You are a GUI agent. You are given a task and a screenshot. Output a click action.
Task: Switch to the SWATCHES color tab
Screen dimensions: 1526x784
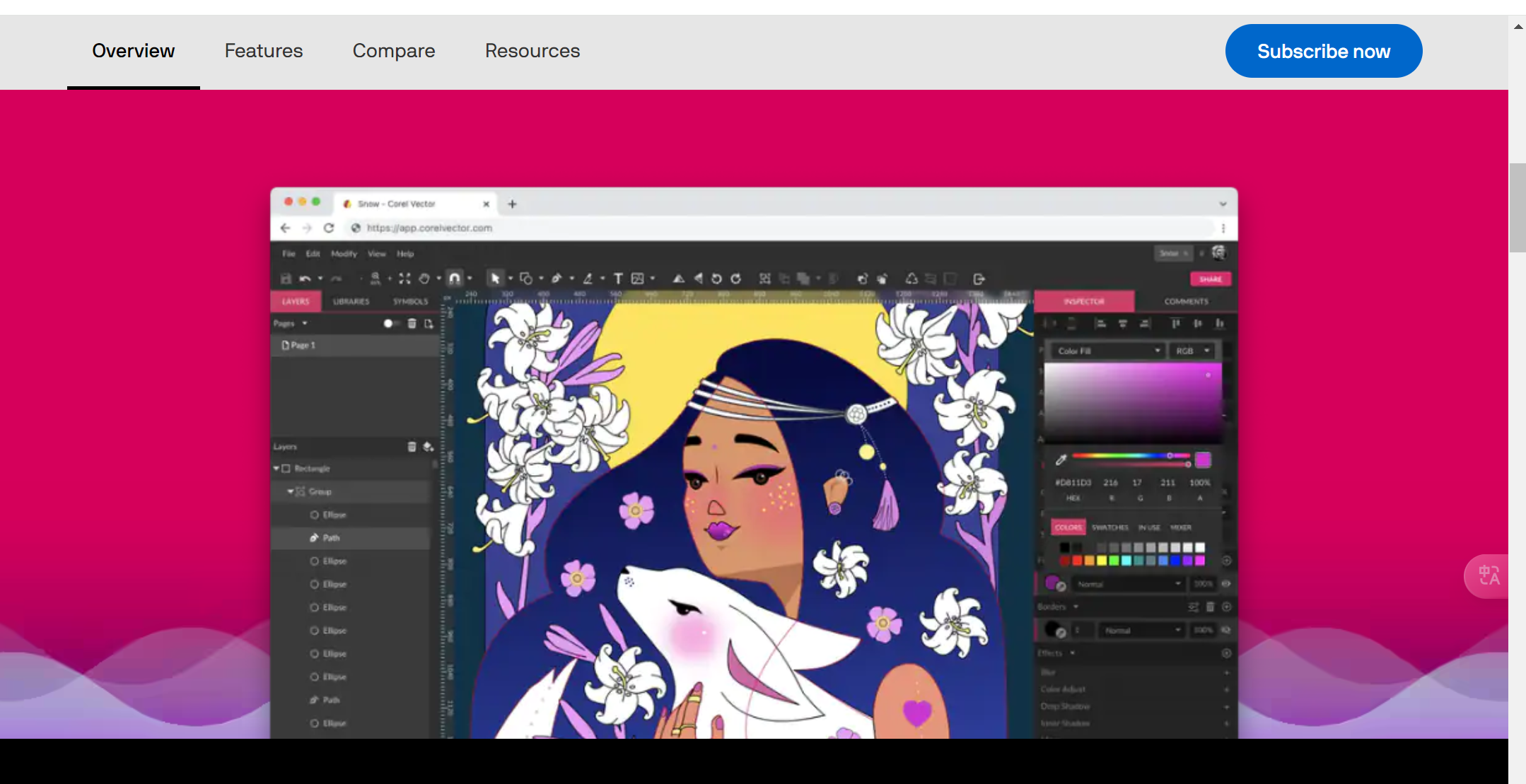coord(1109,527)
